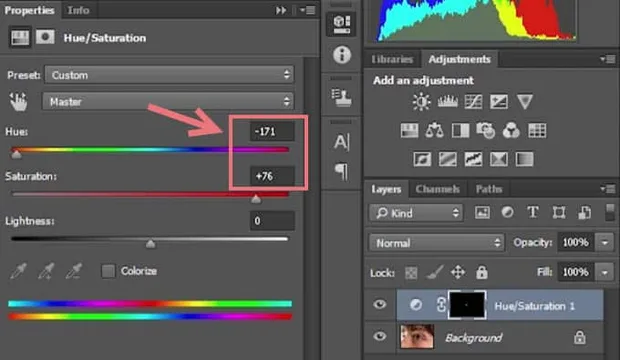
Task: Collapse Properties panel with double arrows
Action: [281, 10]
